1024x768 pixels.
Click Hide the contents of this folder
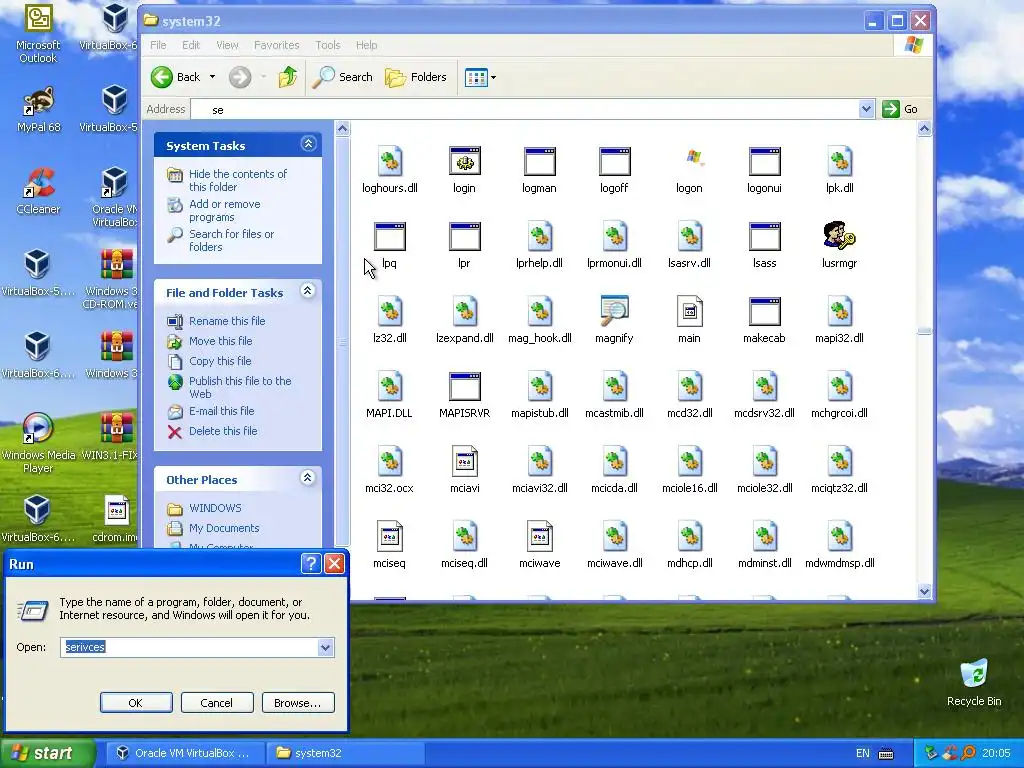click(238, 180)
